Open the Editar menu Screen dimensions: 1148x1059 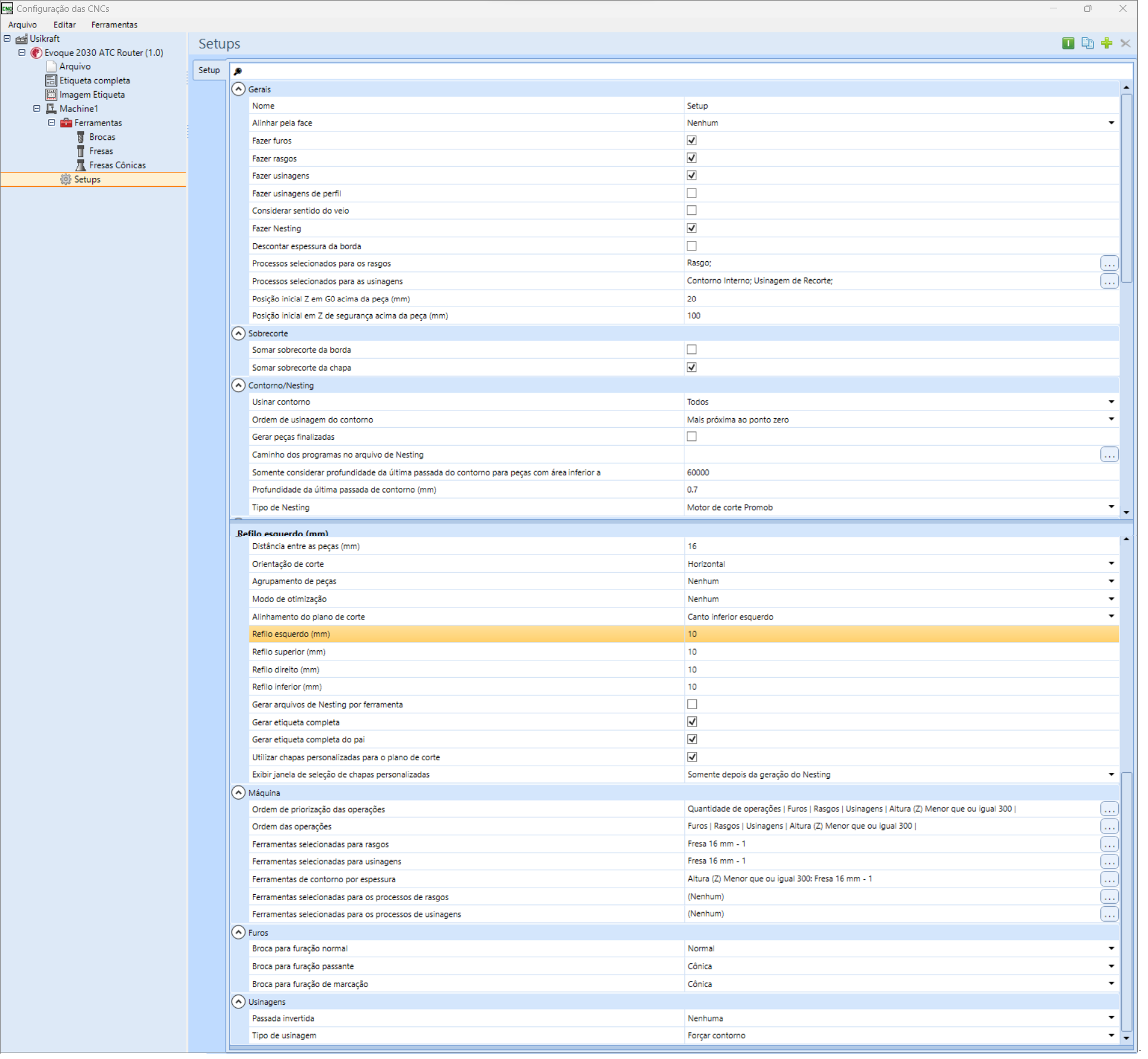[65, 25]
